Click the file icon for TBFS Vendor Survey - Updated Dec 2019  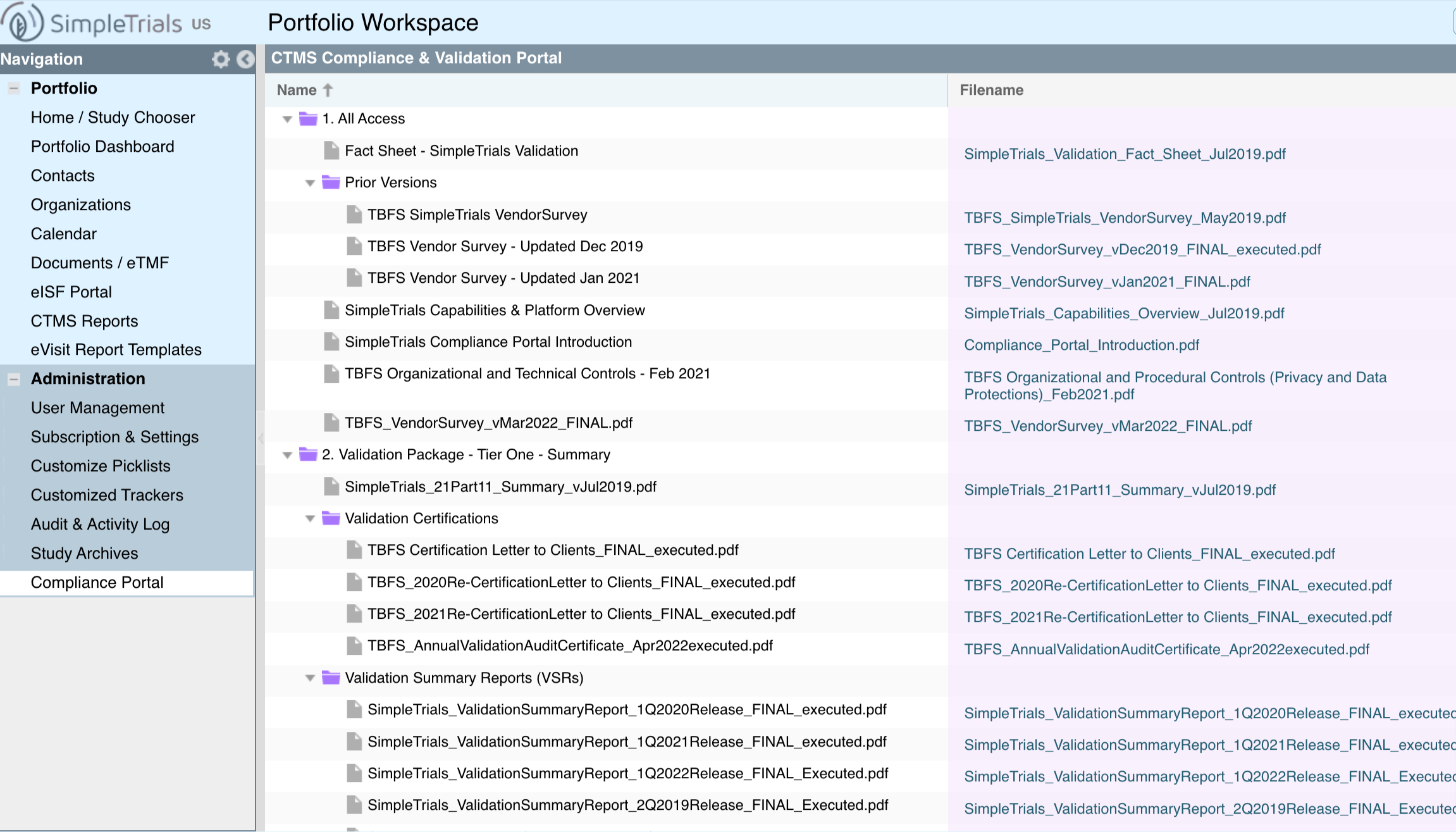point(354,246)
